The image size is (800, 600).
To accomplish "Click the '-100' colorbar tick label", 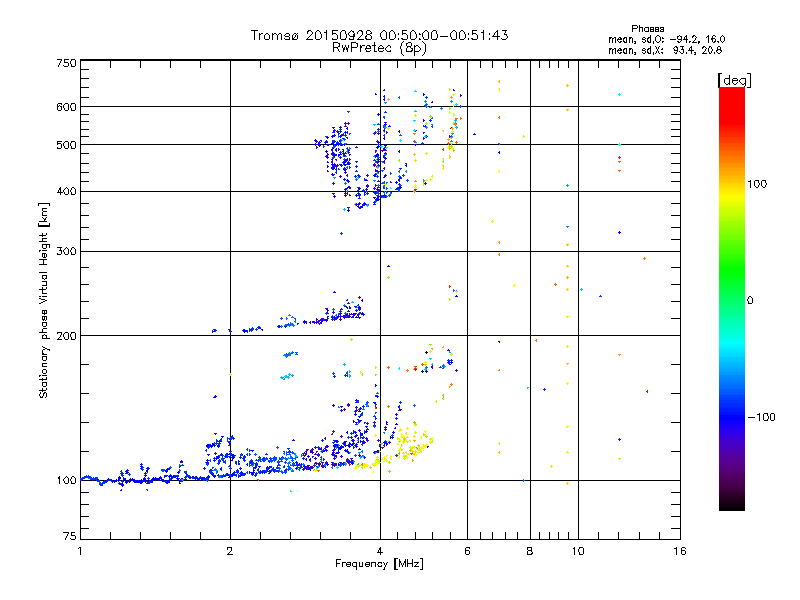I will tap(761, 417).
